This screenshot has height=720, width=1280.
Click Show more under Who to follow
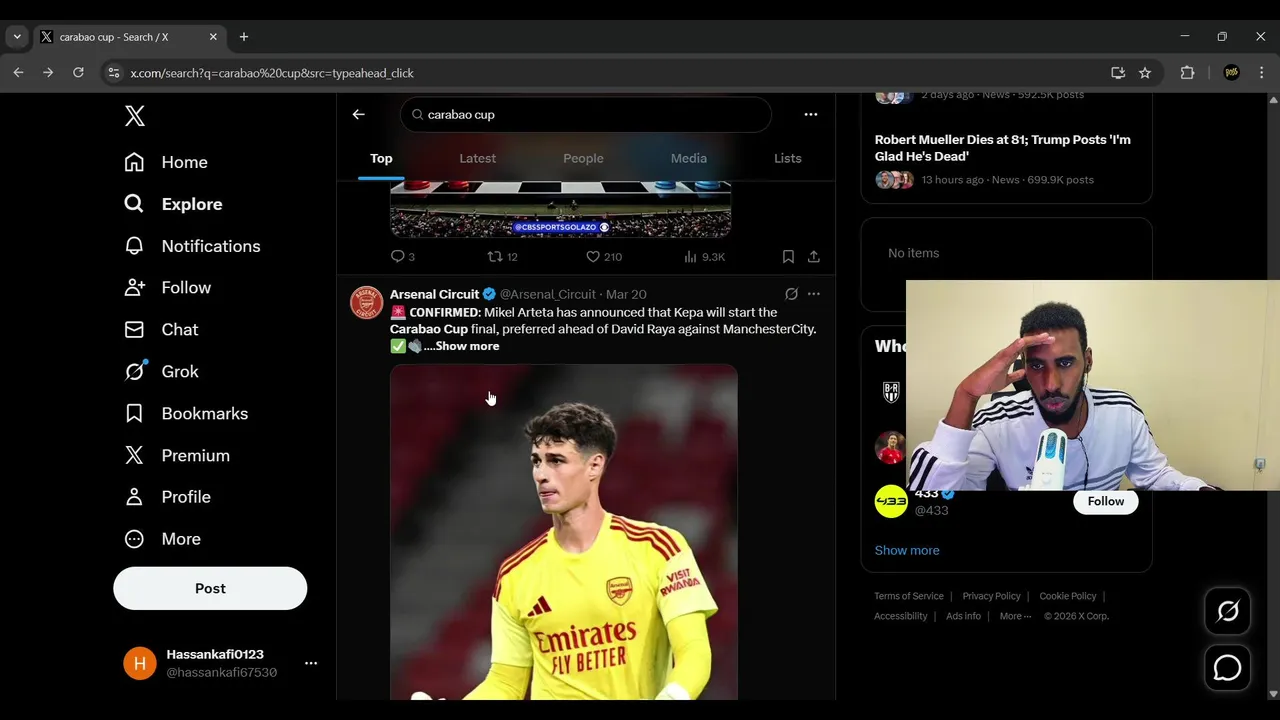[907, 550]
